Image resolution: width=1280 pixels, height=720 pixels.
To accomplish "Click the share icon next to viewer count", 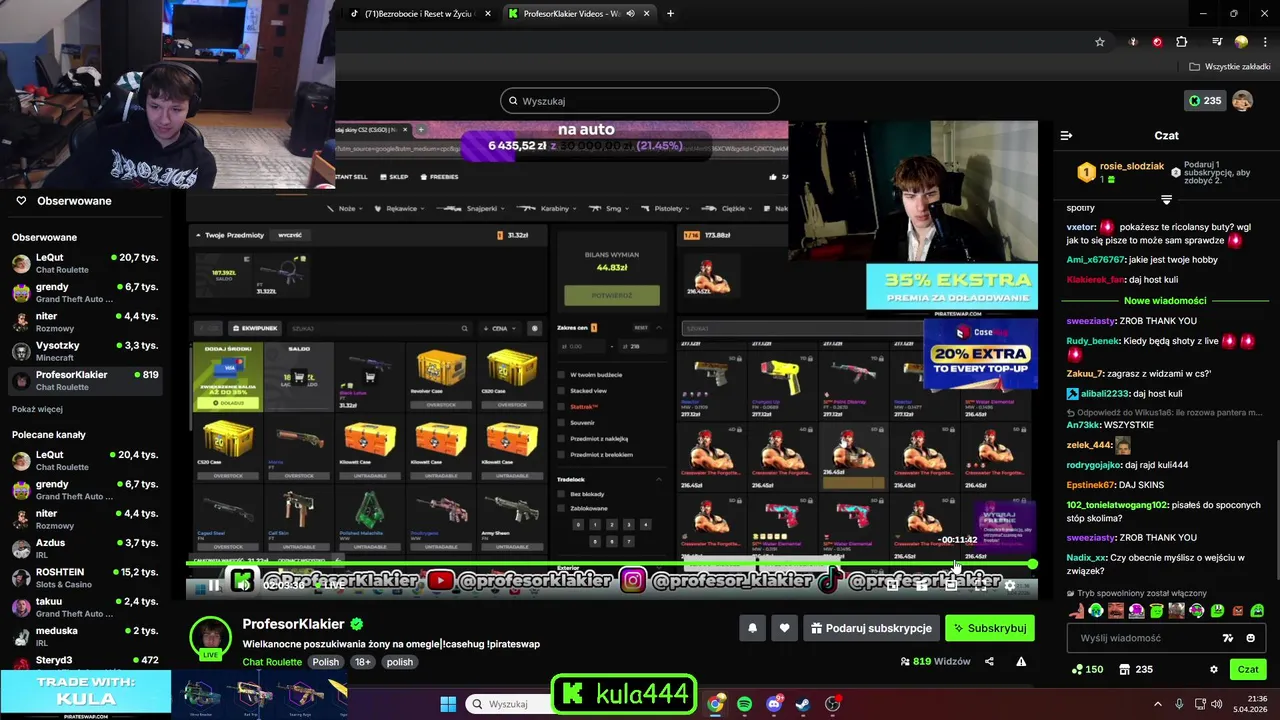I will pyautogui.click(x=989, y=661).
